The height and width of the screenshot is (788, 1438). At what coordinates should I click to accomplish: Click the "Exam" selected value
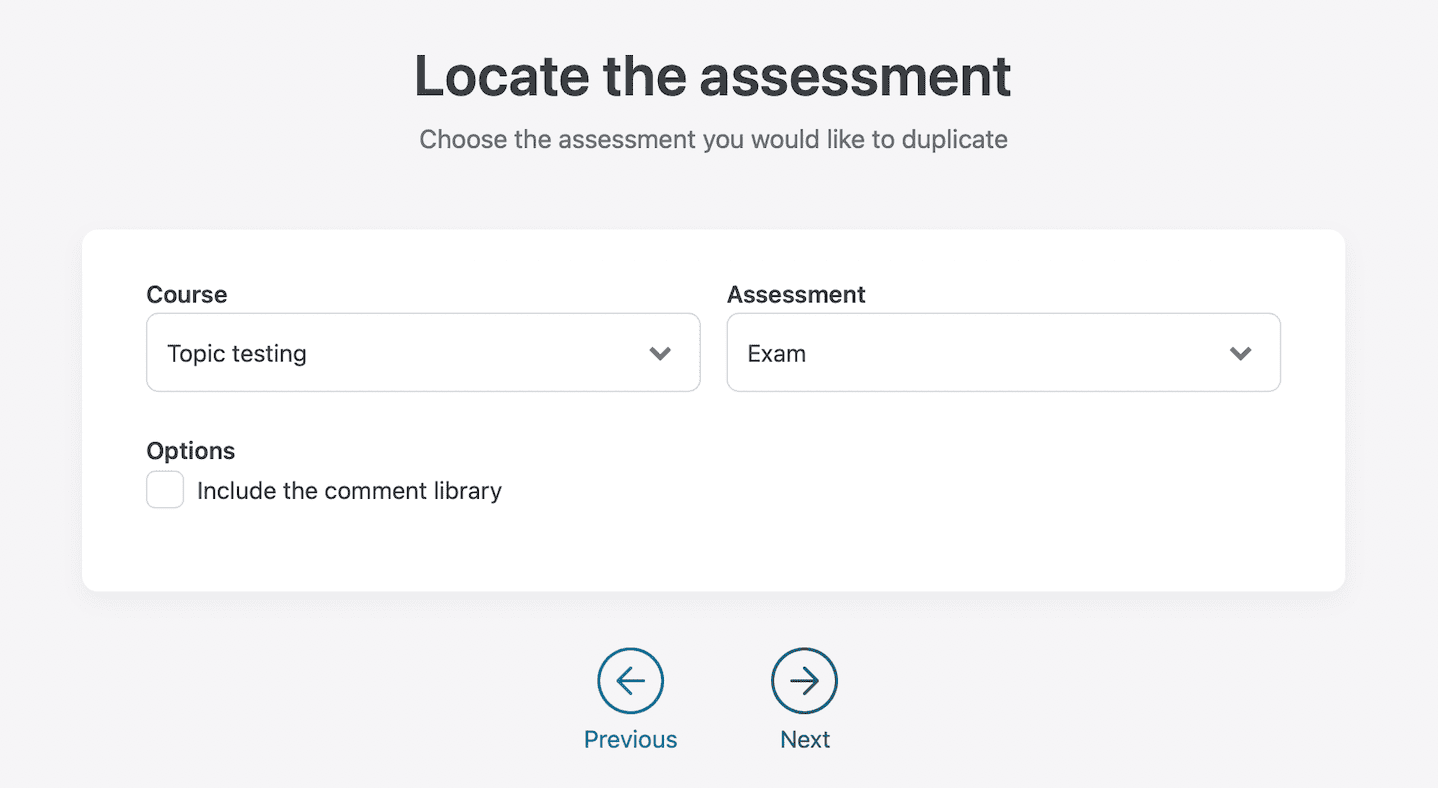click(777, 354)
